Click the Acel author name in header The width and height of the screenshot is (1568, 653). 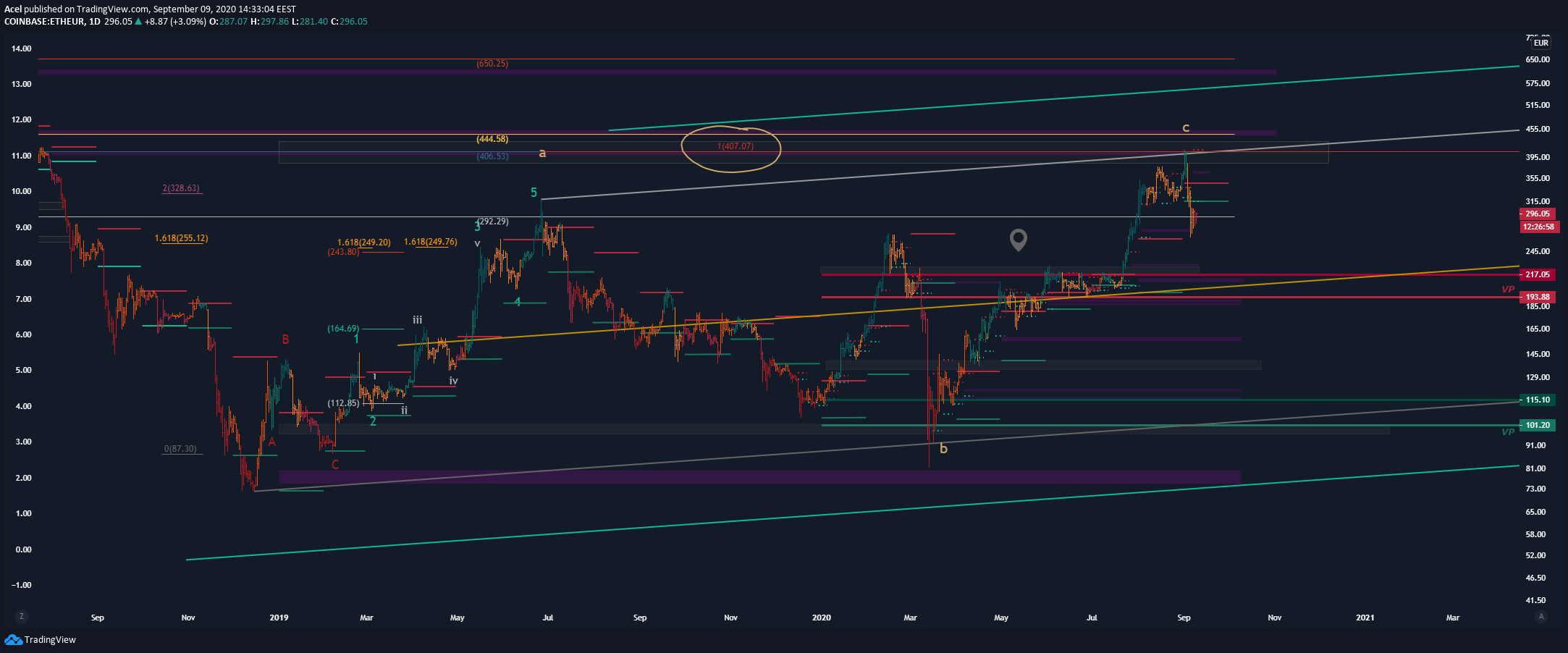[12, 9]
